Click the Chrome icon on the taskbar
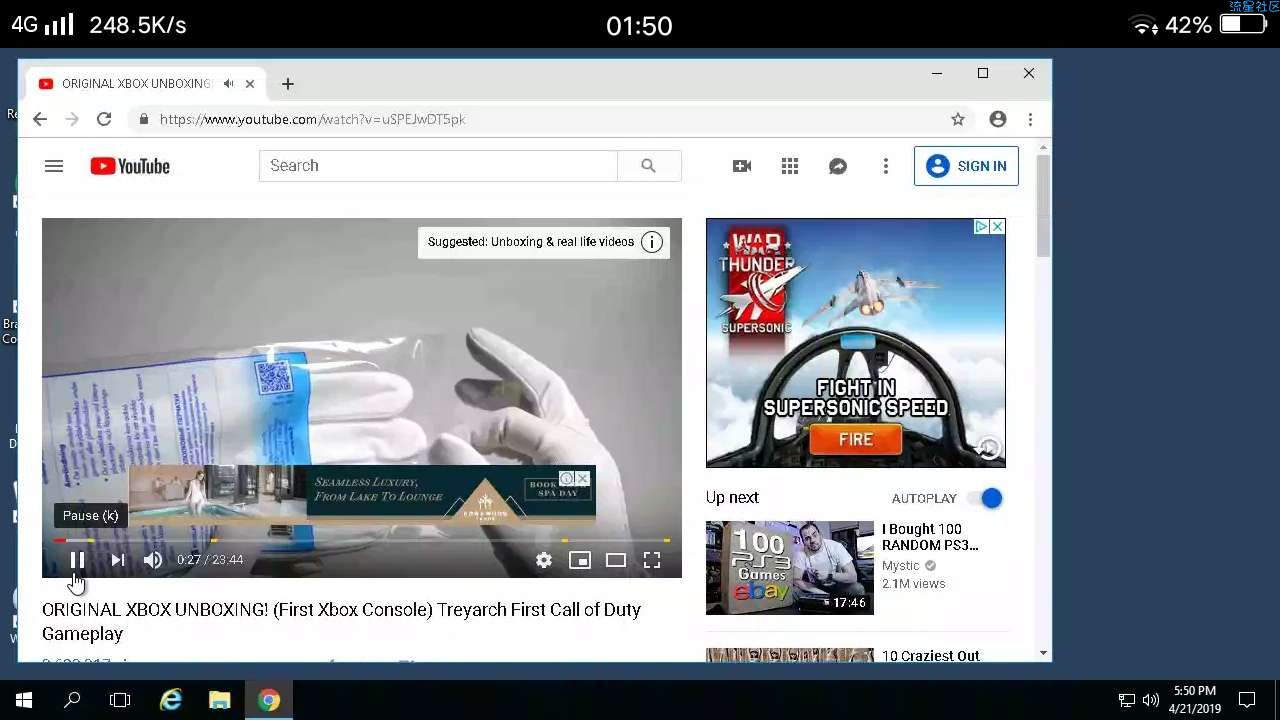Image resolution: width=1280 pixels, height=720 pixels. tap(269, 700)
